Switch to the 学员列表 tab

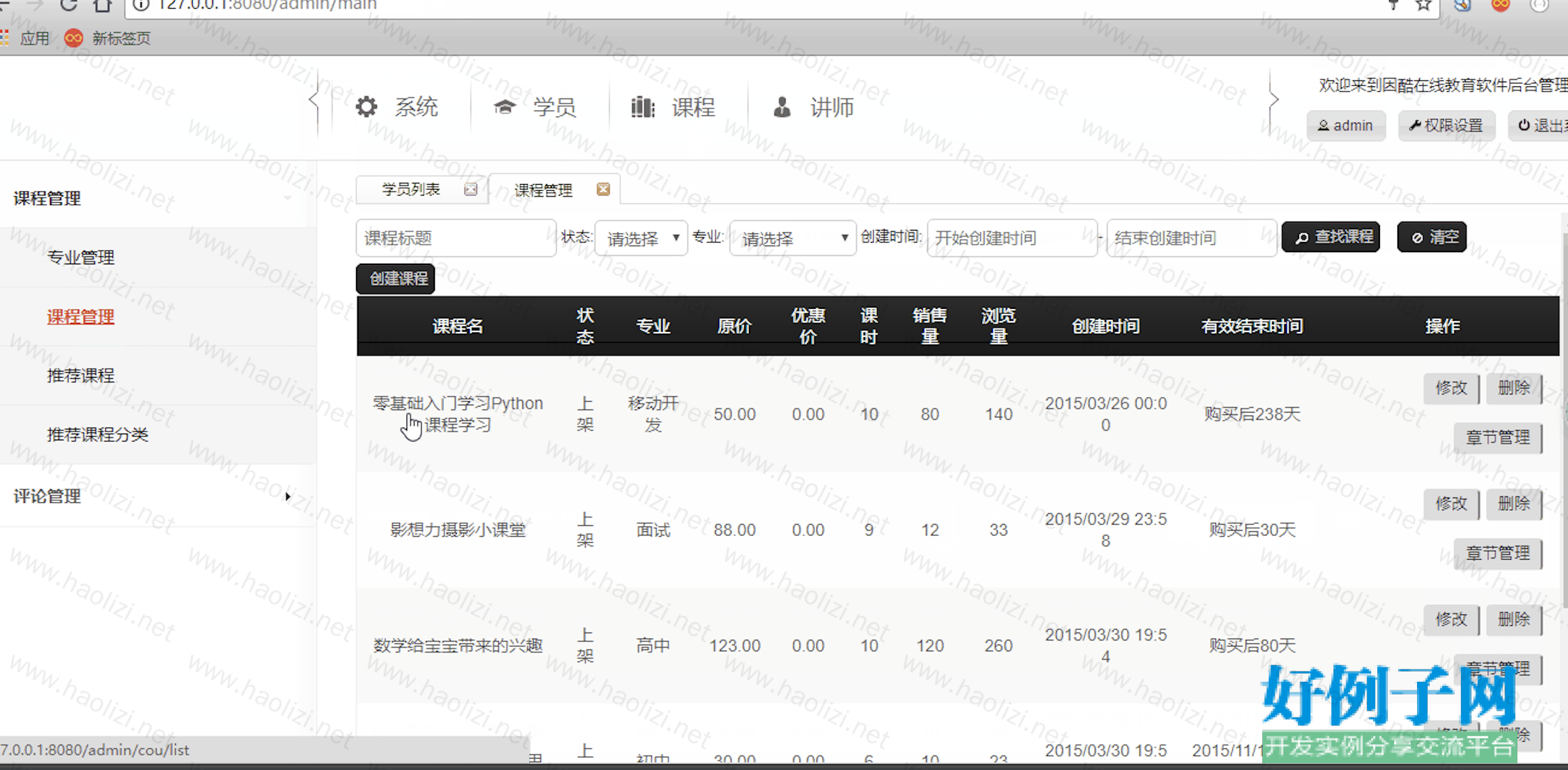(411, 189)
